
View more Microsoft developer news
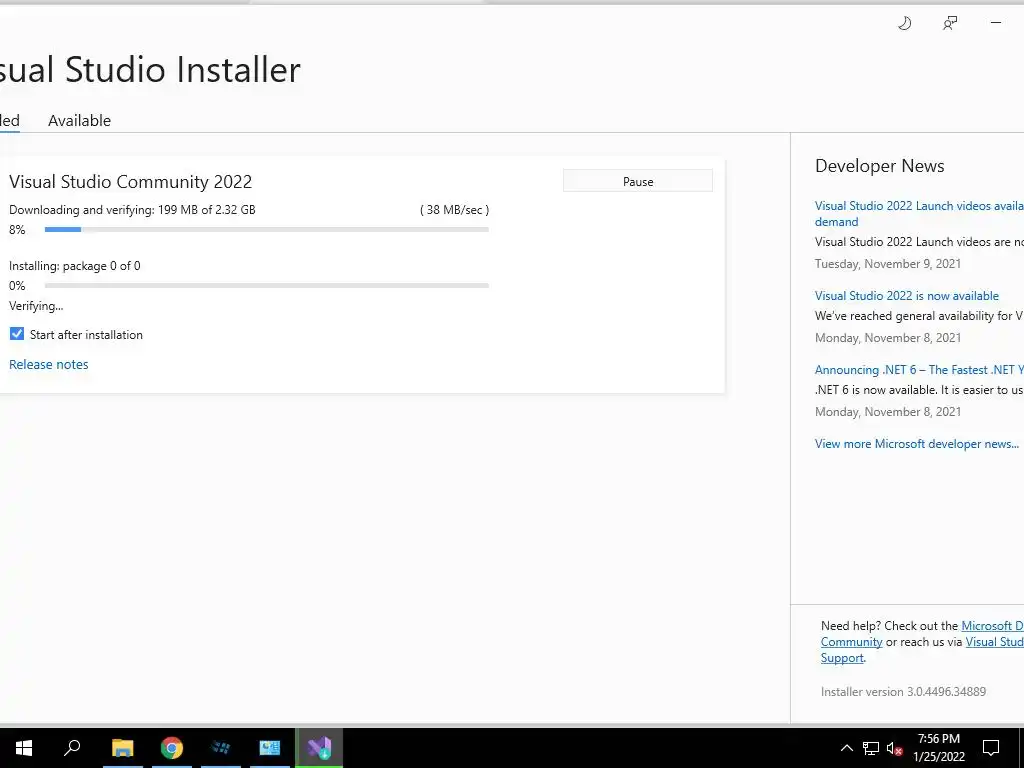click(x=916, y=443)
